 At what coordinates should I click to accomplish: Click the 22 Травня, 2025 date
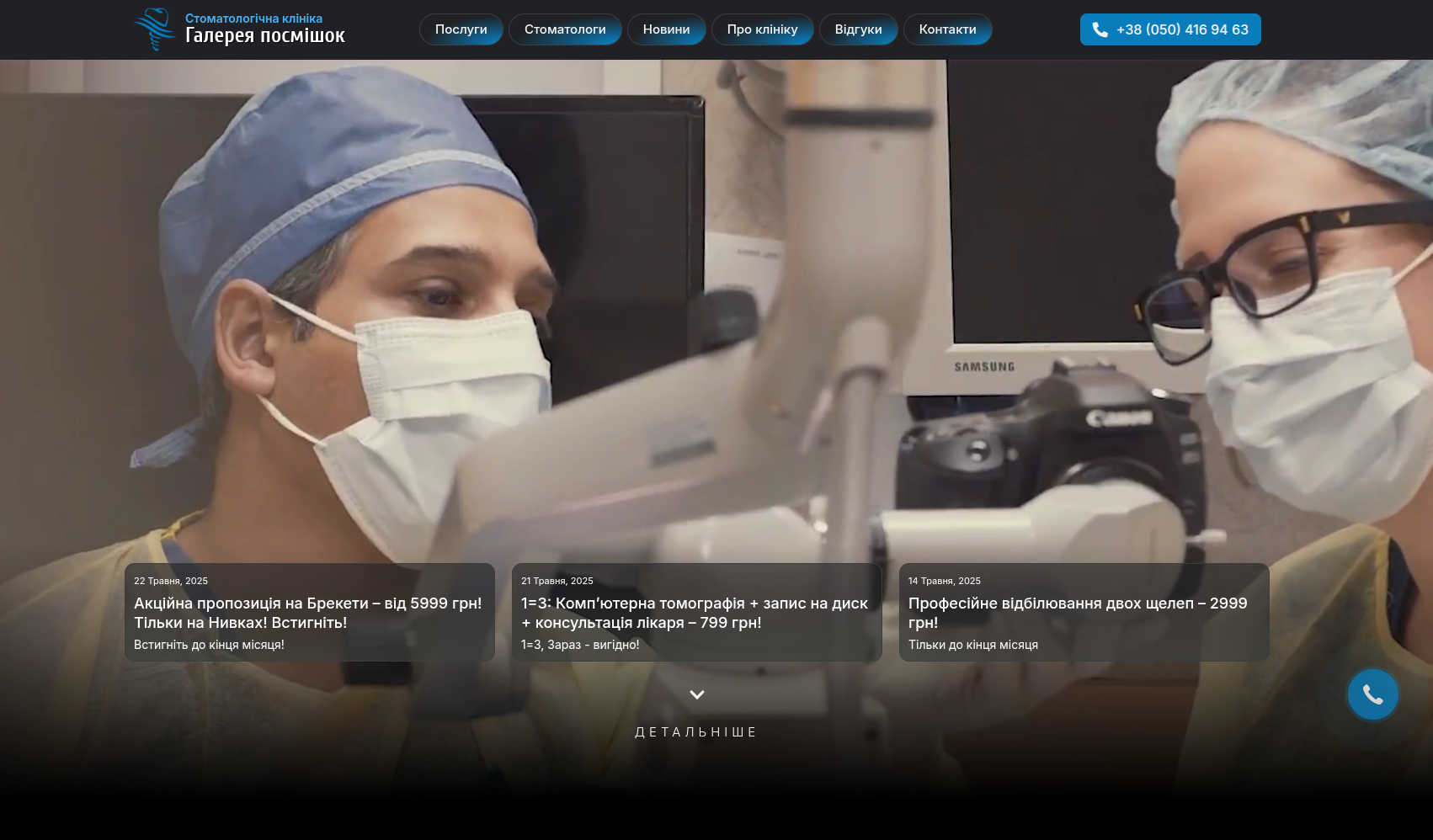pos(171,581)
